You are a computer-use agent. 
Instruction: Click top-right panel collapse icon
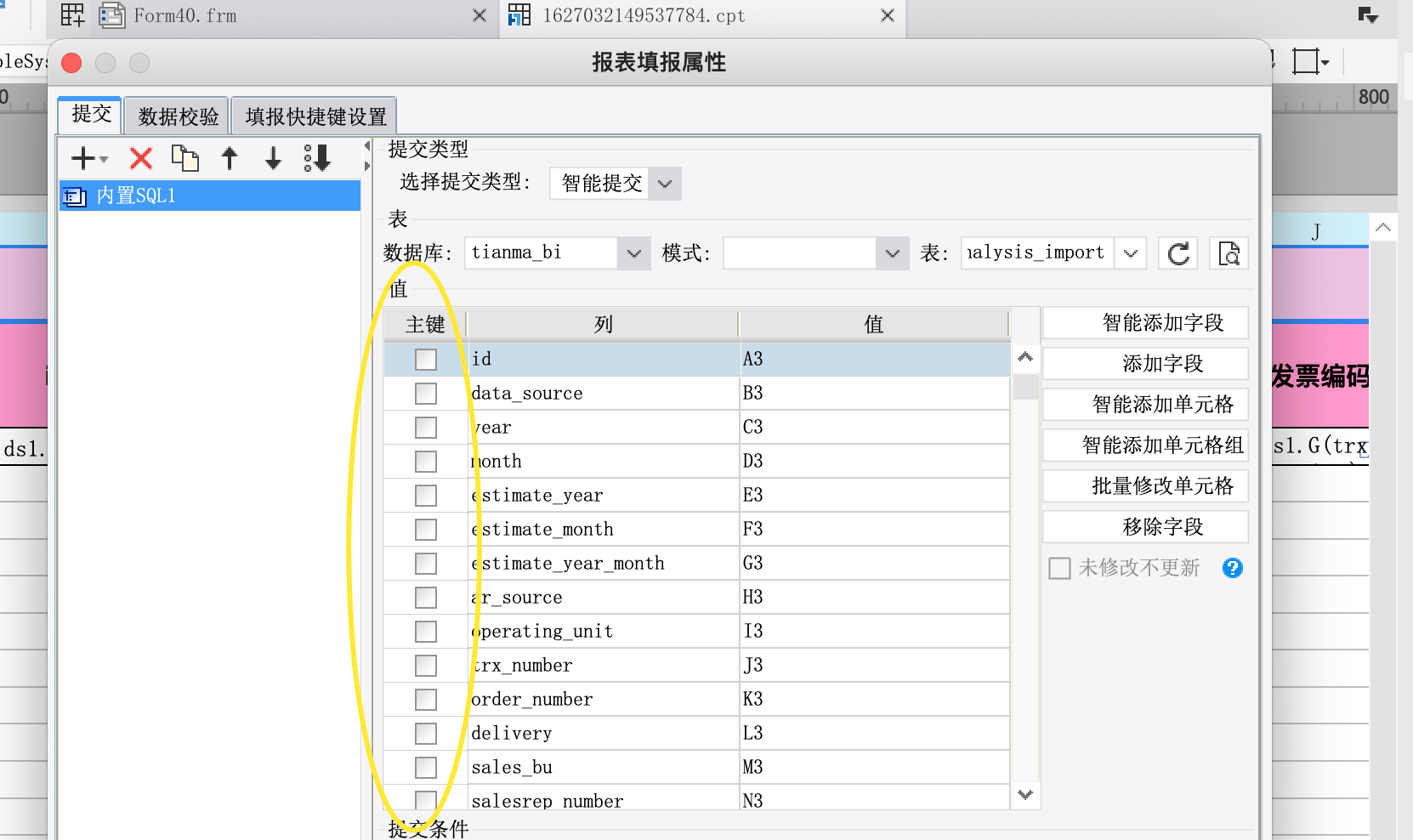[x=1368, y=15]
